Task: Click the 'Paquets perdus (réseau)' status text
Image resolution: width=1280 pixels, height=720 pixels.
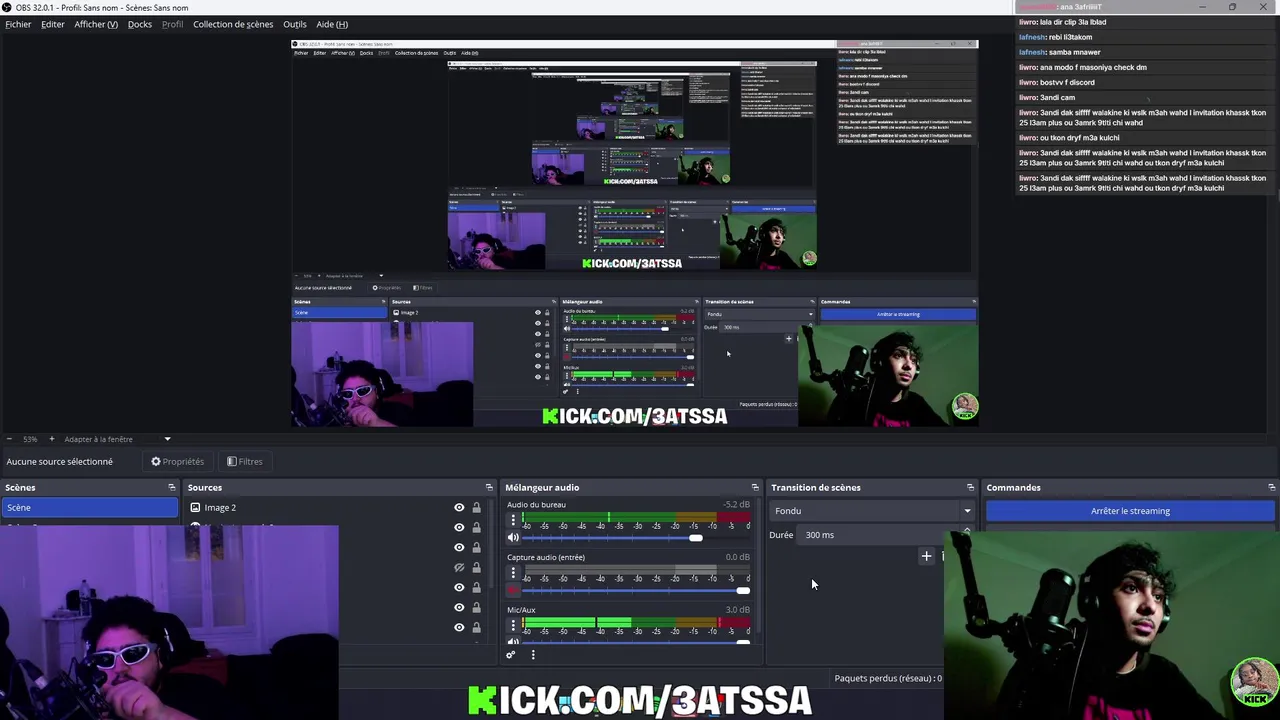Action: 888,678
